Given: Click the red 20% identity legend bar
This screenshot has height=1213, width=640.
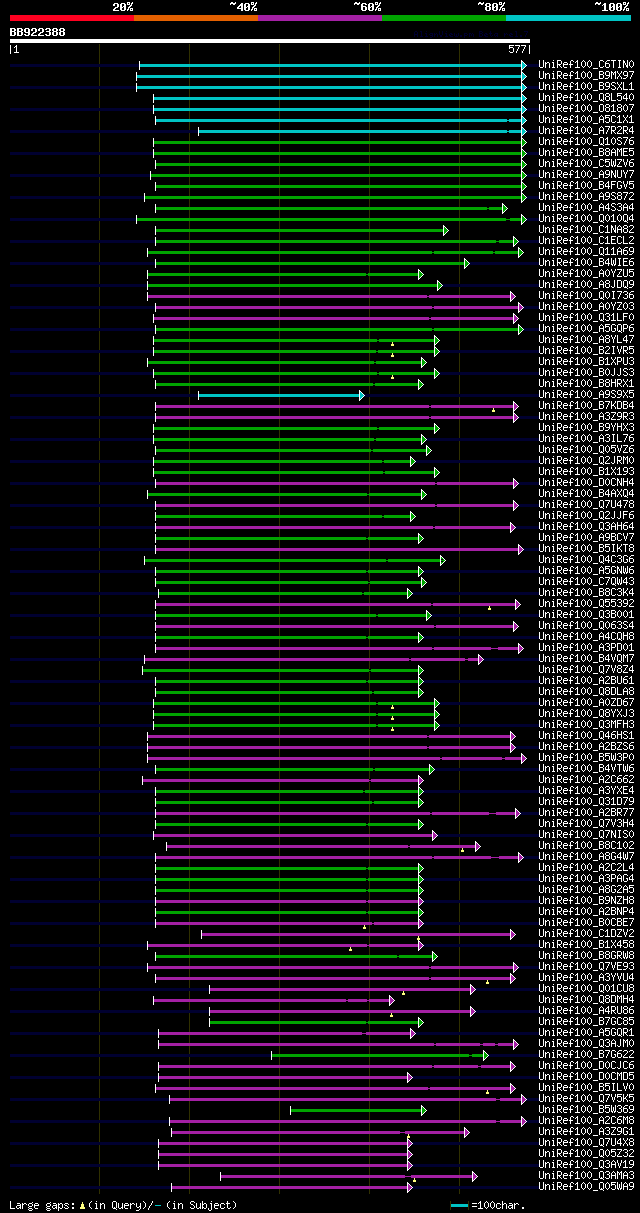Looking at the screenshot, I should (x=71, y=17).
